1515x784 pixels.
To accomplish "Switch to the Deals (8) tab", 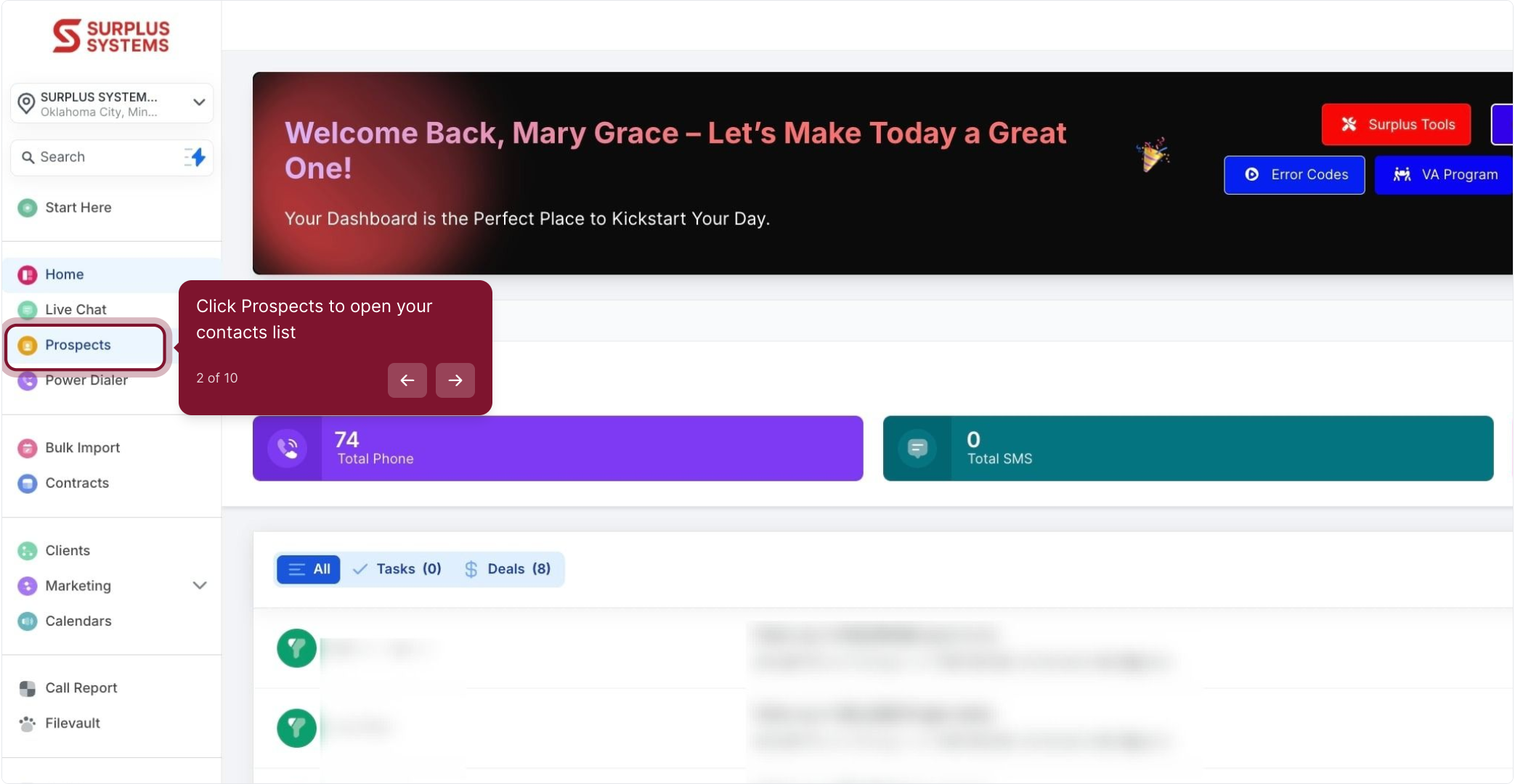I will click(508, 569).
